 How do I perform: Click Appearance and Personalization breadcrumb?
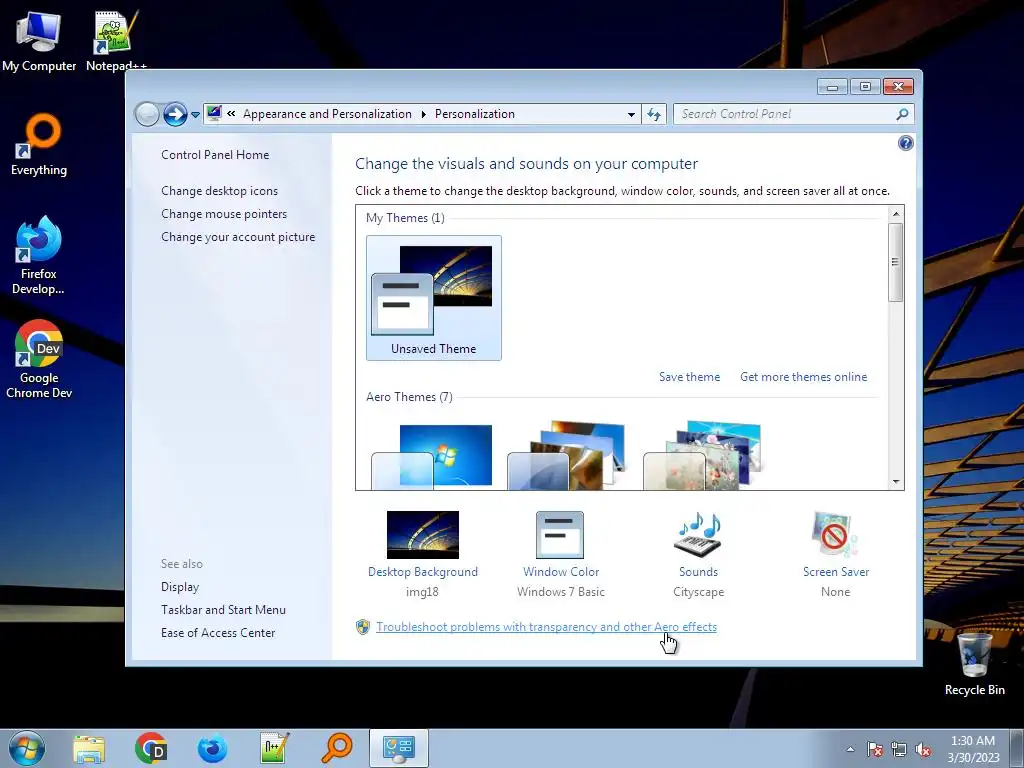(327, 114)
